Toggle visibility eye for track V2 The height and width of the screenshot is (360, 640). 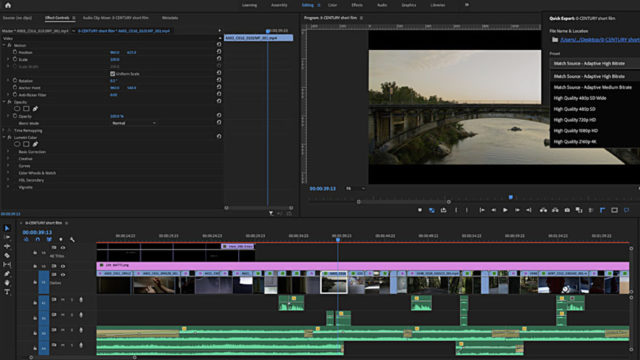coord(63,266)
